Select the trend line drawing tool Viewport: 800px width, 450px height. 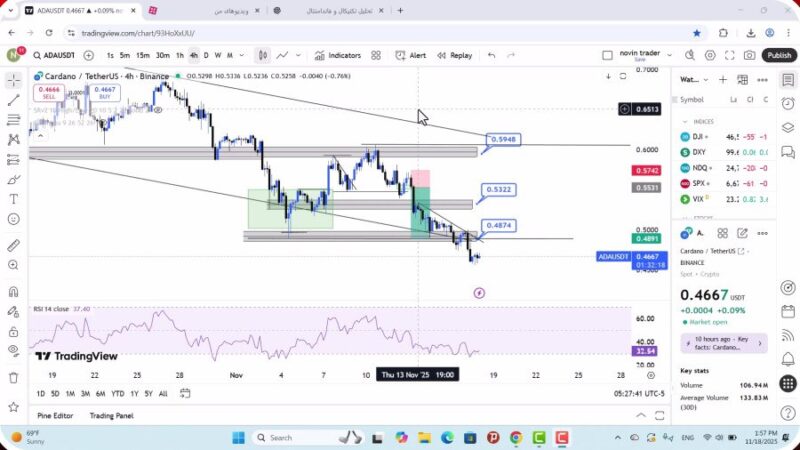click(13, 100)
